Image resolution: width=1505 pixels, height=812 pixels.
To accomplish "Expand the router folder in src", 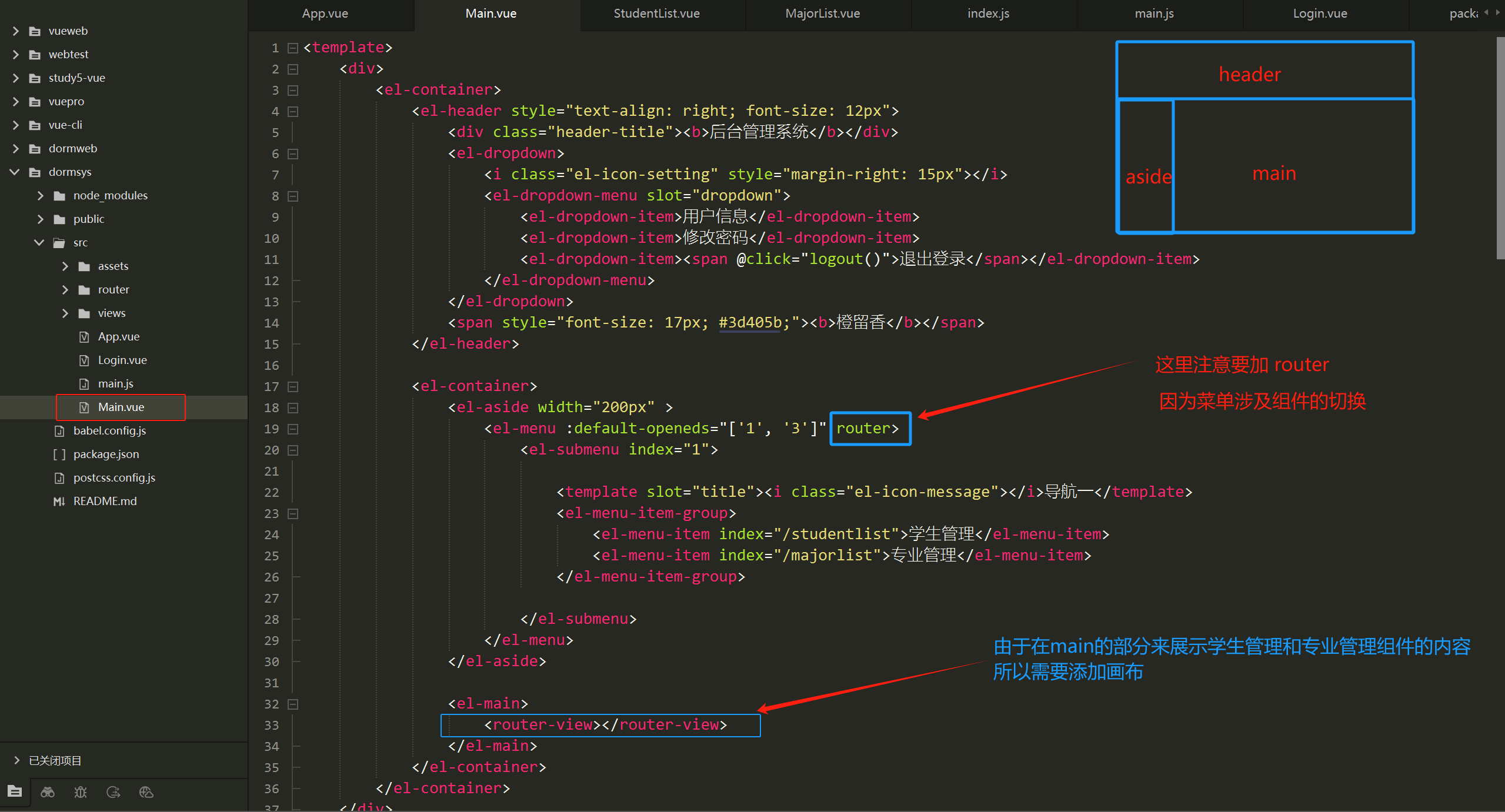I will [65, 289].
